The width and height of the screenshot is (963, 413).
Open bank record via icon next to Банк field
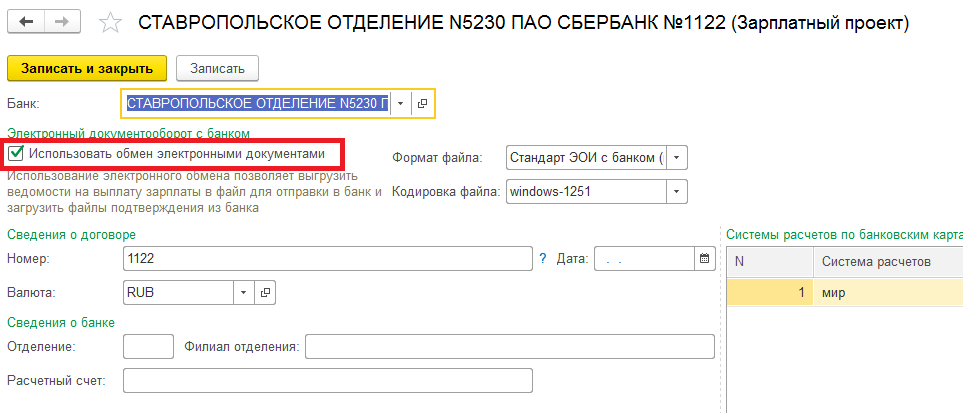coord(422,104)
